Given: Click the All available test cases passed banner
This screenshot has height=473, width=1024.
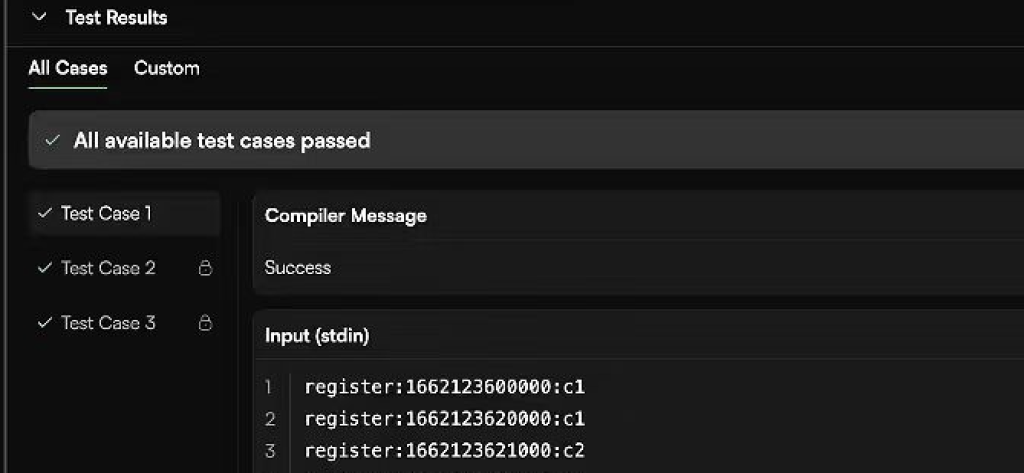Looking at the screenshot, I should pos(526,140).
